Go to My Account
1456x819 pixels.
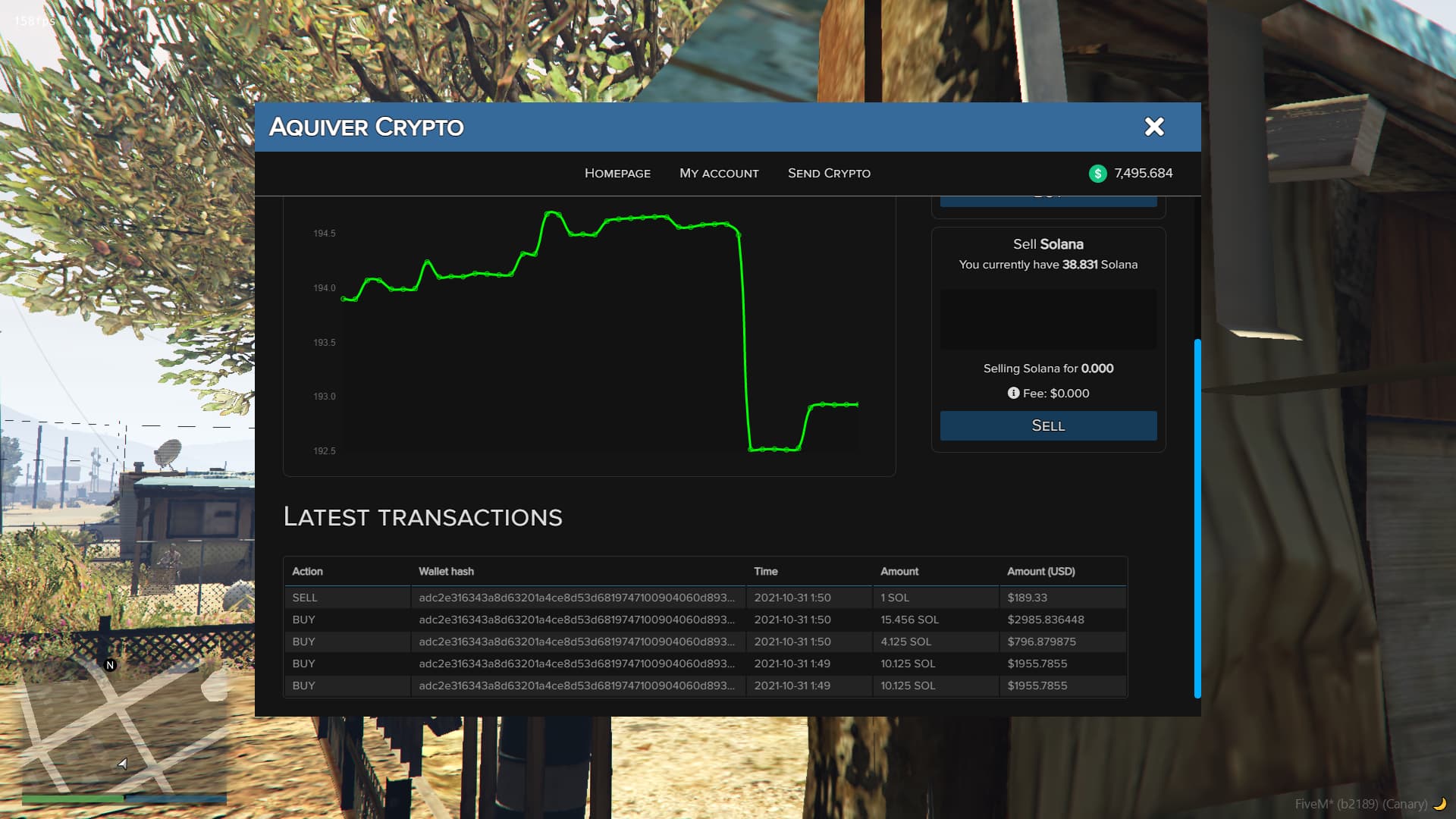point(719,174)
